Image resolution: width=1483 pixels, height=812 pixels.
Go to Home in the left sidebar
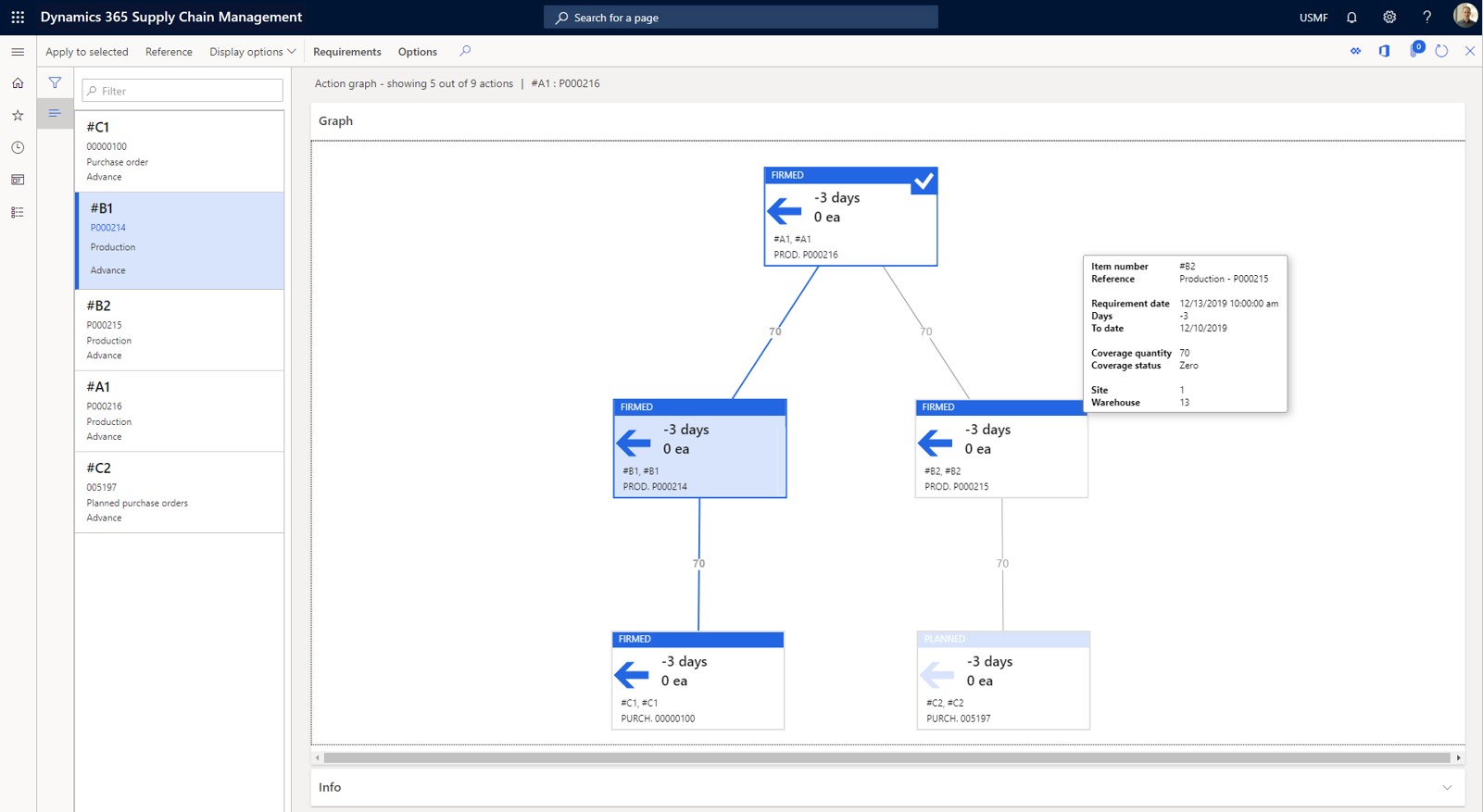coord(18,83)
